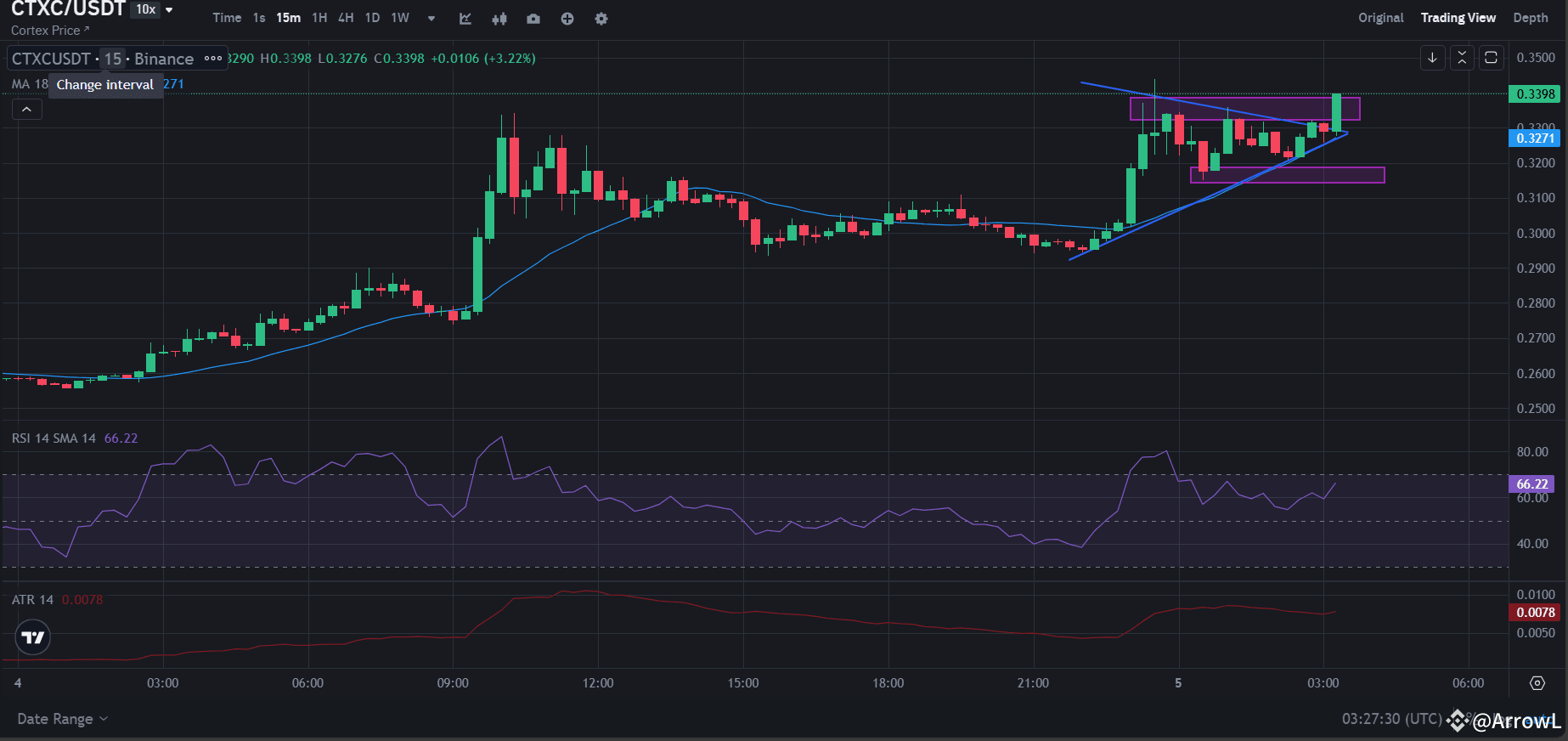The height and width of the screenshot is (741, 1568).
Task: Click the 03:27:30 (UTC) clock
Action: click(1391, 719)
